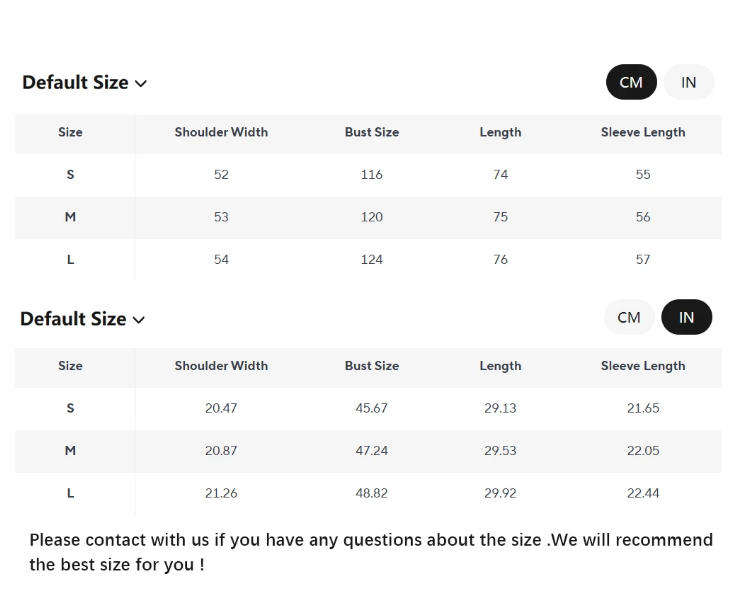
Task: Select size L row in inches table
Action: click(70, 493)
